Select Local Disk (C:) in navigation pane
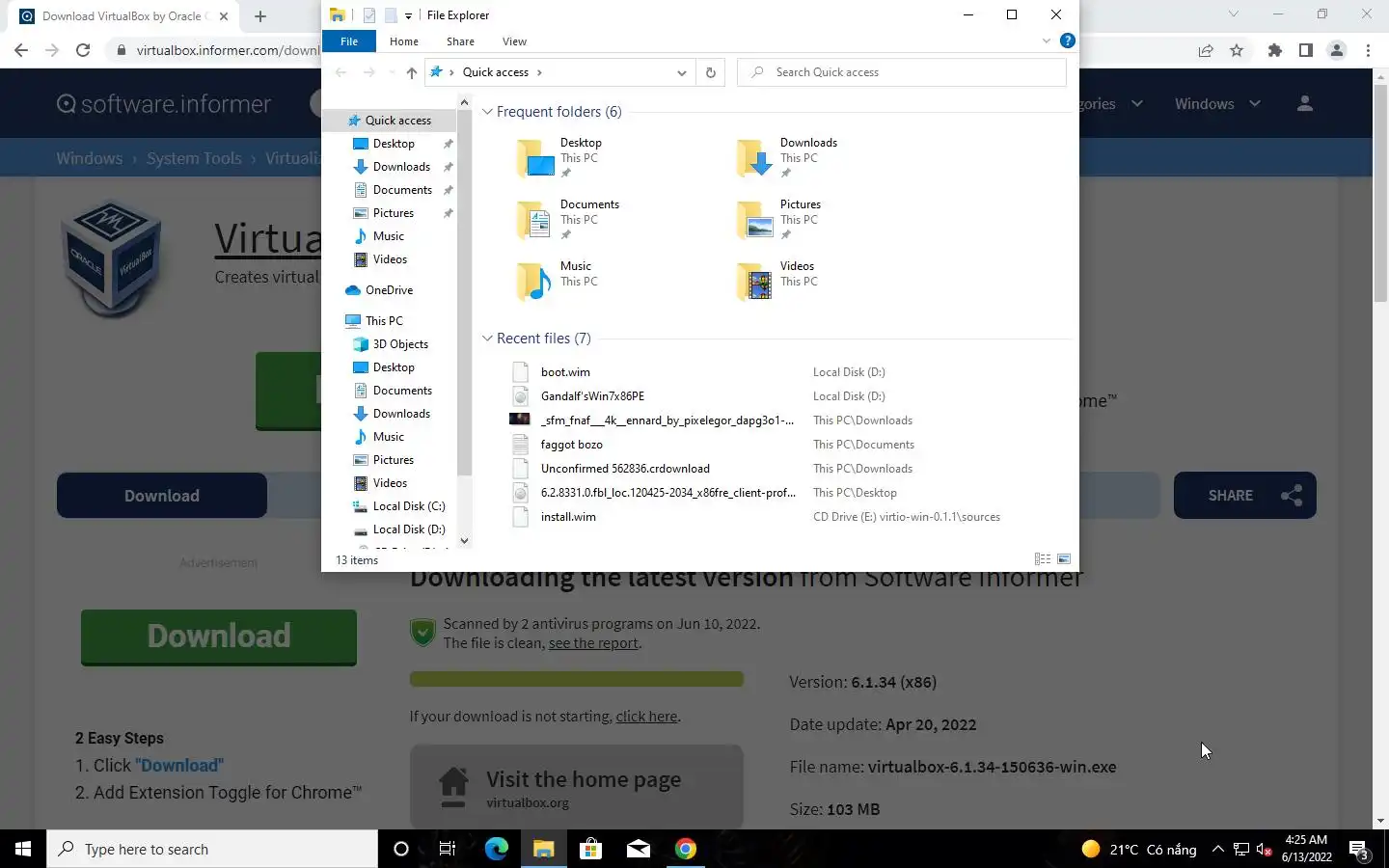The height and width of the screenshot is (868, 1389). point(409,506)
